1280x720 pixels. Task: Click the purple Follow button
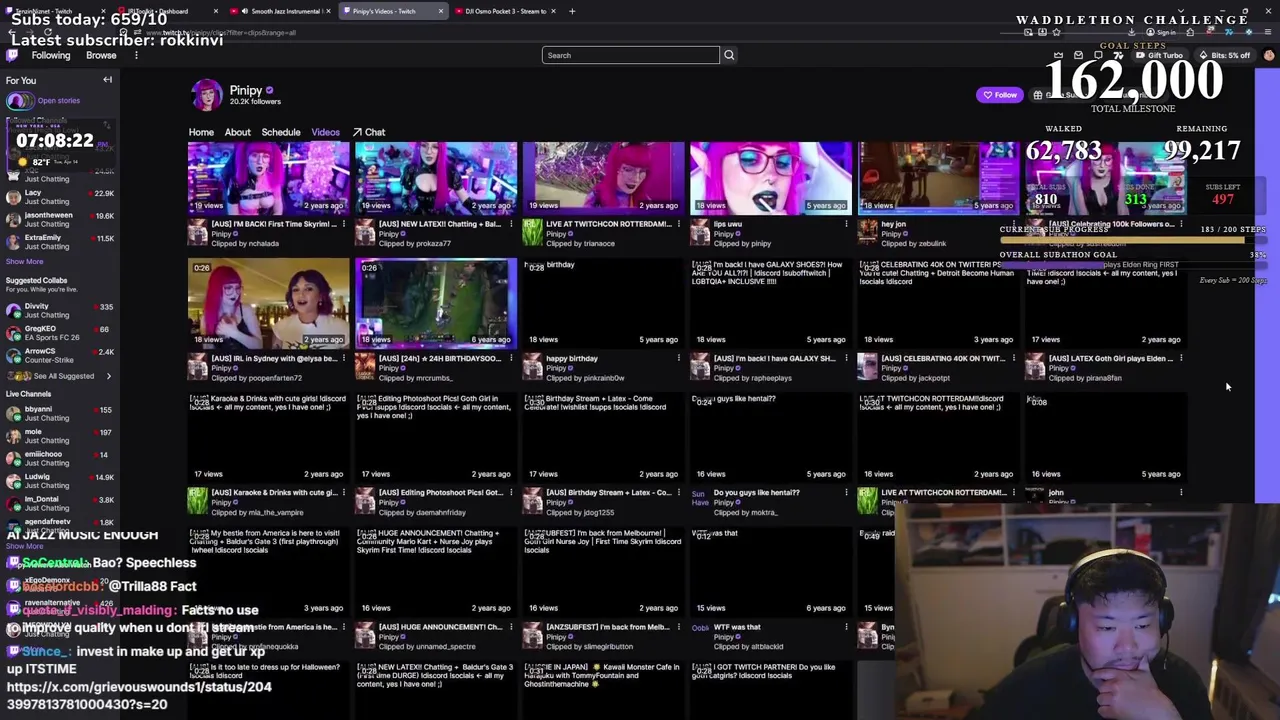[999, 95]
